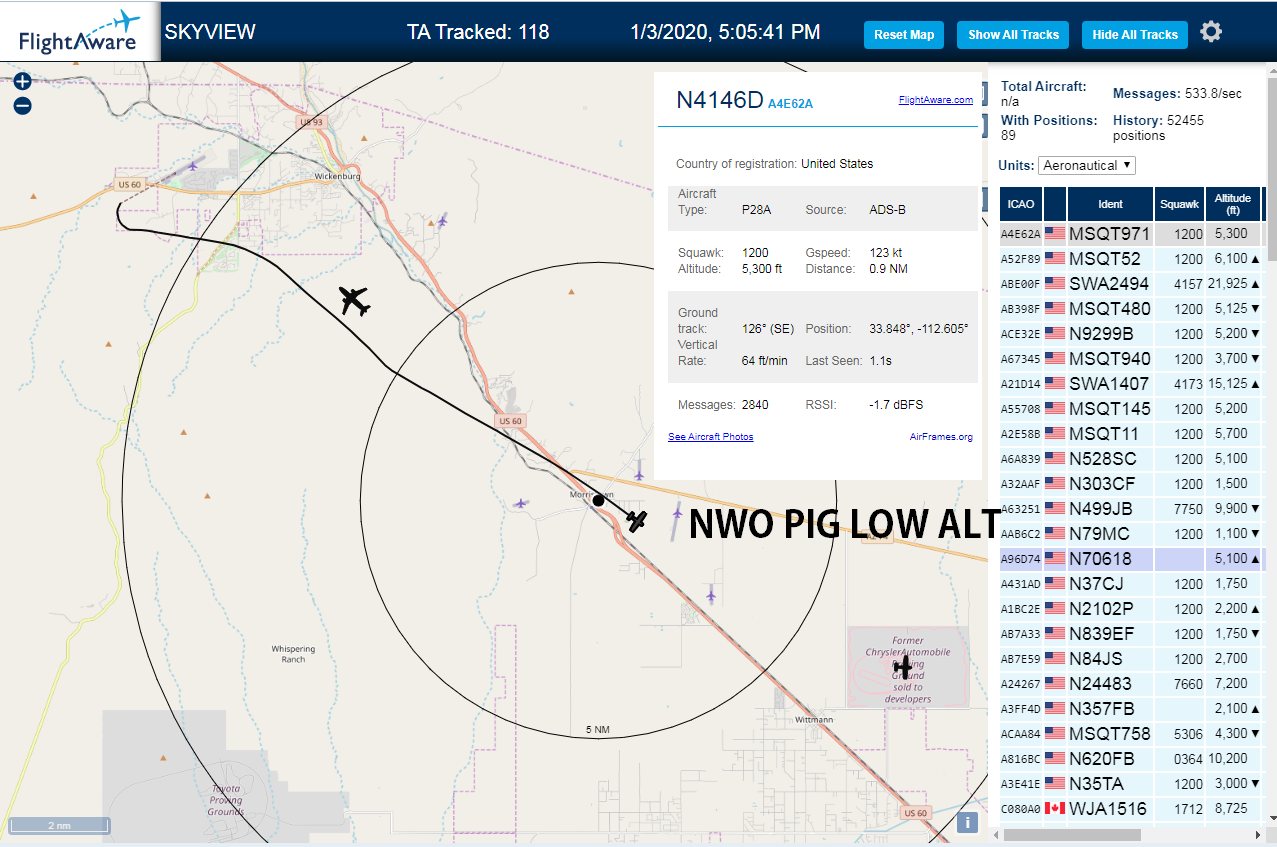Click Show All Tracks button
Viewport: 1277px width, 847px height.
pyautogui.click(x=1013, y=34)
